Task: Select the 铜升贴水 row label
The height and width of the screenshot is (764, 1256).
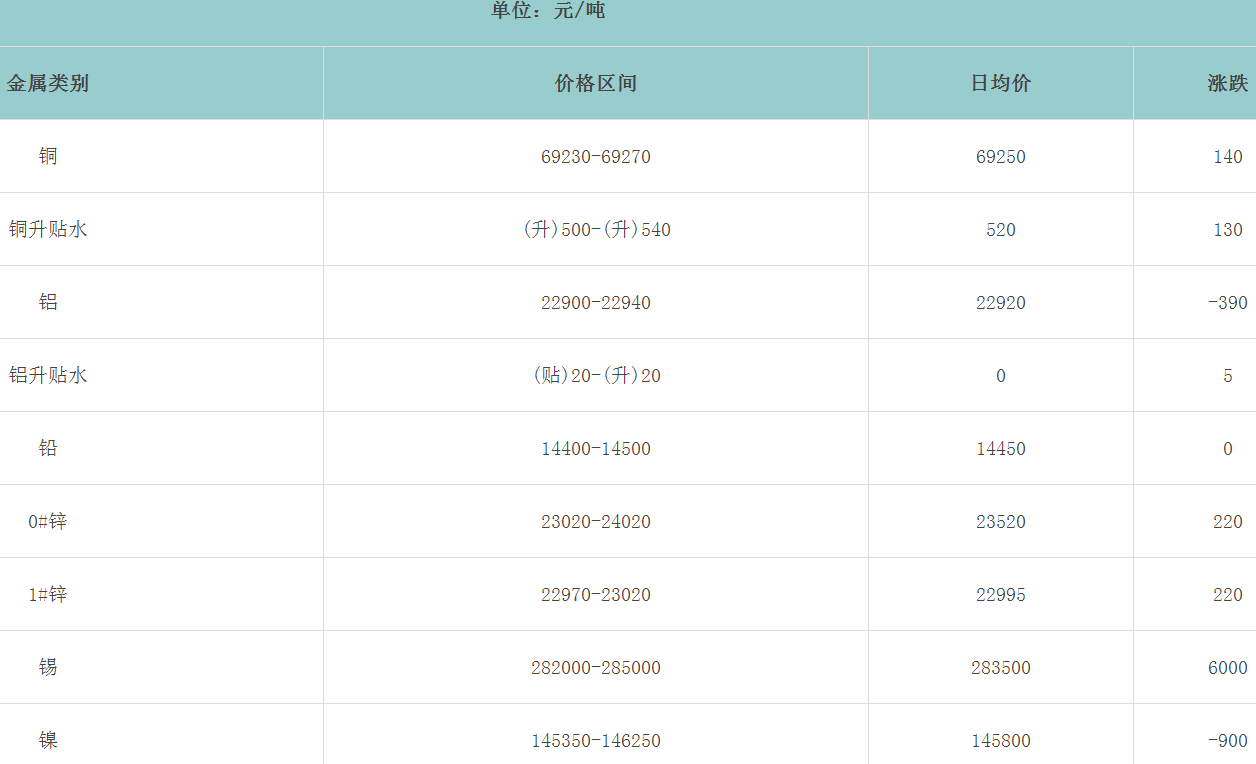Action: coord(48,229)
